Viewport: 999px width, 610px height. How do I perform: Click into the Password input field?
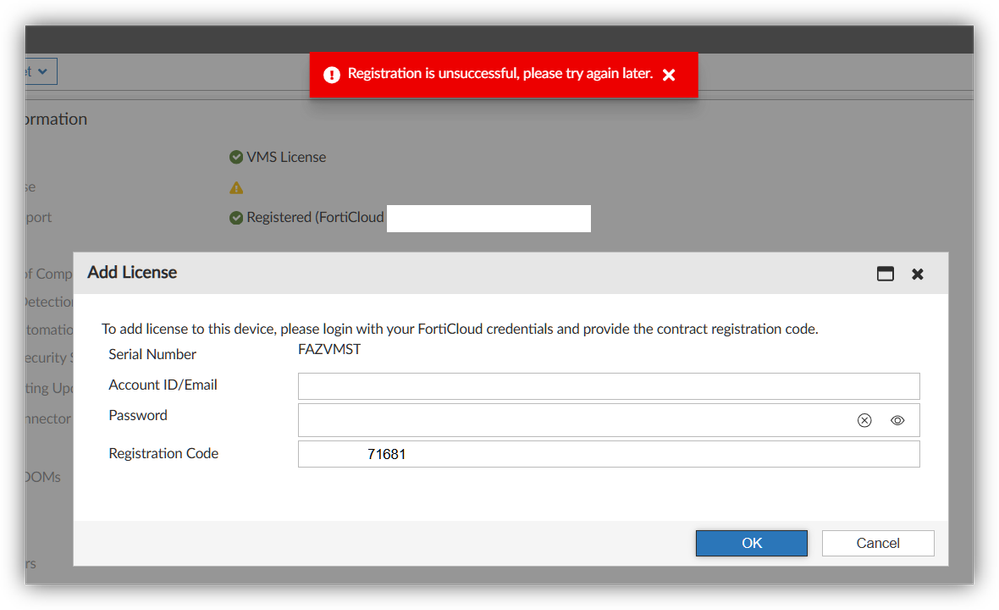click(570, 421)
